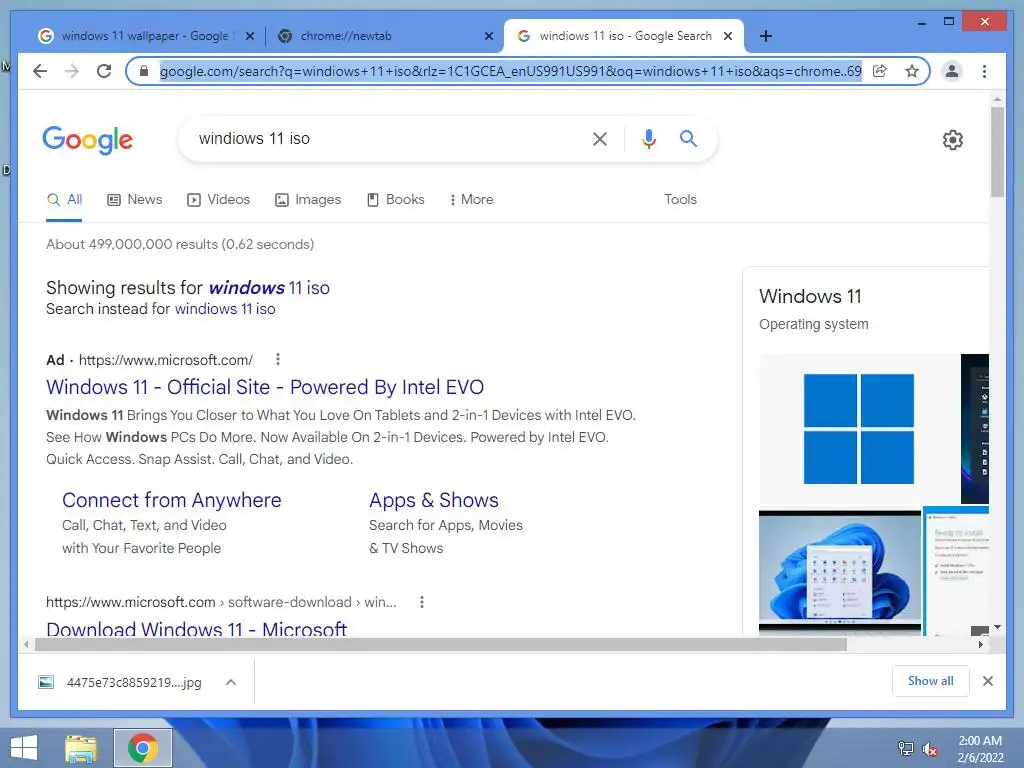Screen dimensions: 1024x768
Task: Click the network tray icon
Action: coord(906,748)
